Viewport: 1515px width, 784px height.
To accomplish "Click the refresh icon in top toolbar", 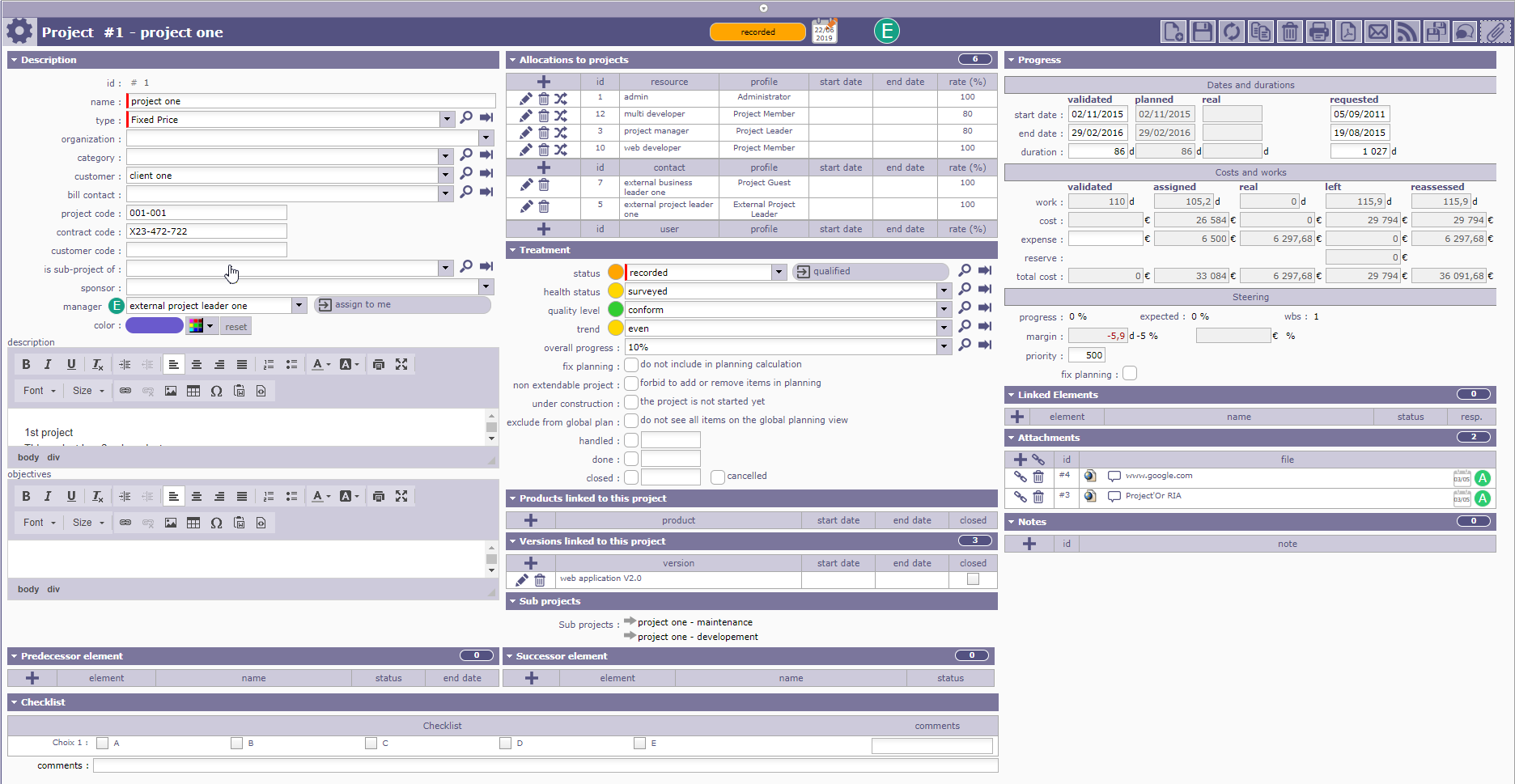I will coord(1232,32).
